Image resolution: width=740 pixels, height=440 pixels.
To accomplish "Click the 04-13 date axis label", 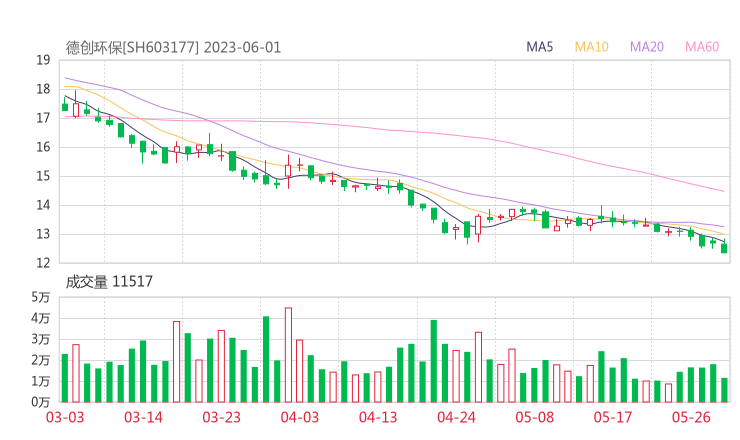I will point(378,417).
